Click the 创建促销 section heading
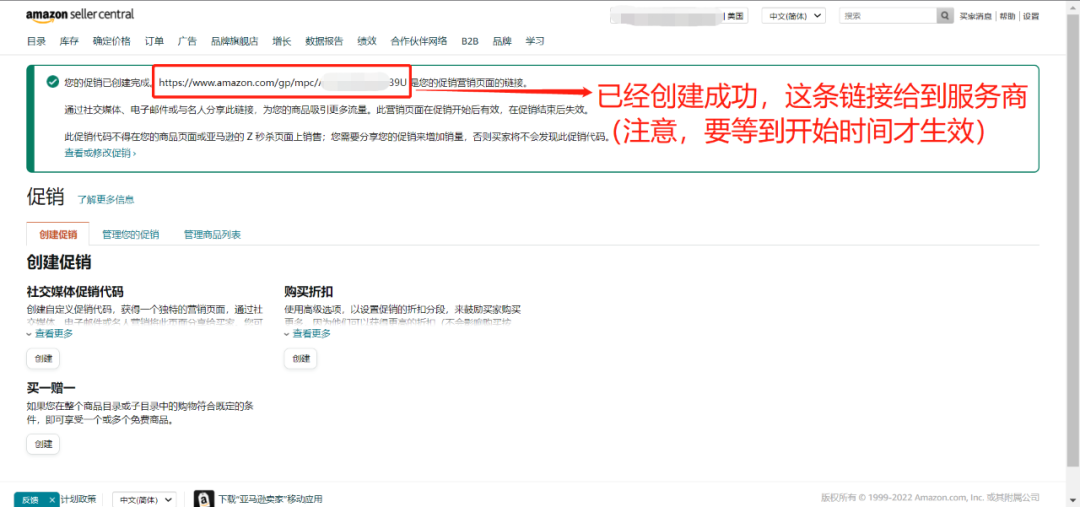This screenshot has height=507, width=1080. tap(59, 262)
